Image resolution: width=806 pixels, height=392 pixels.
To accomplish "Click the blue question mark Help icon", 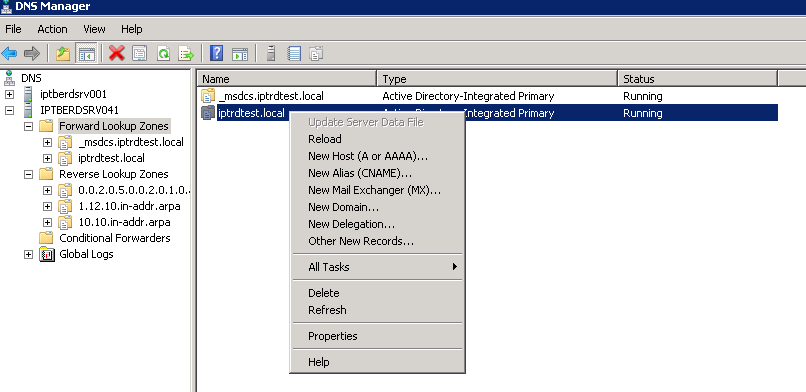I will [x=216, y=53].
